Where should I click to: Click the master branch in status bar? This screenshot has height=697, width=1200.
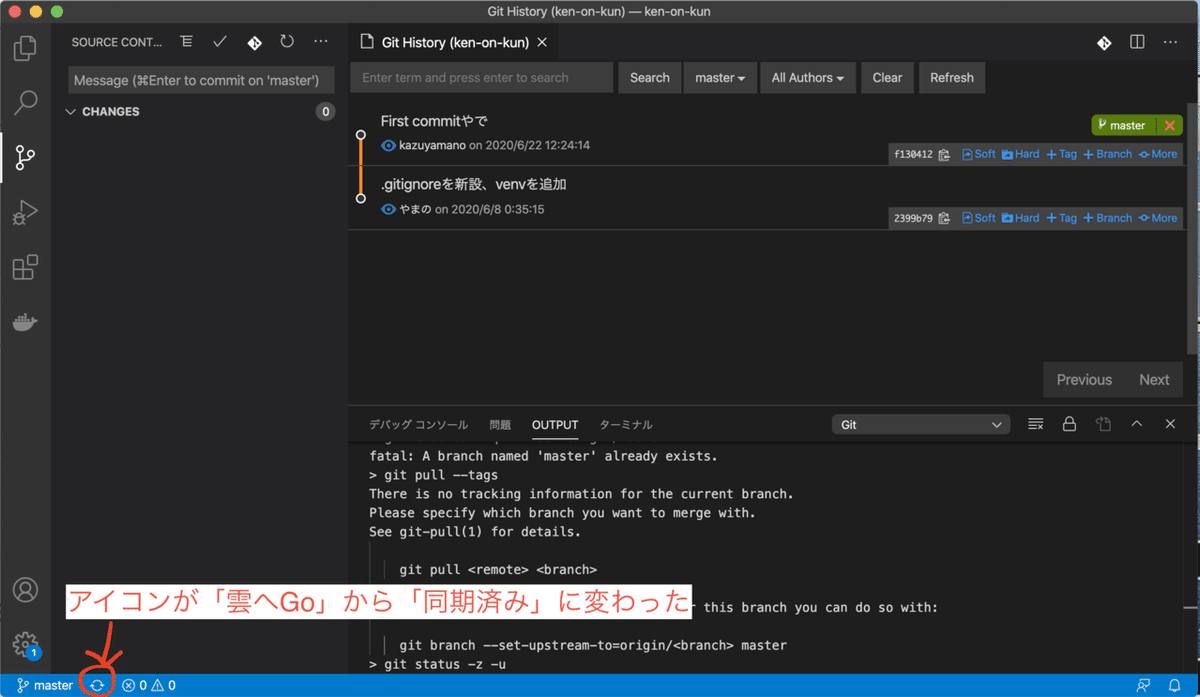coord(45,686)
